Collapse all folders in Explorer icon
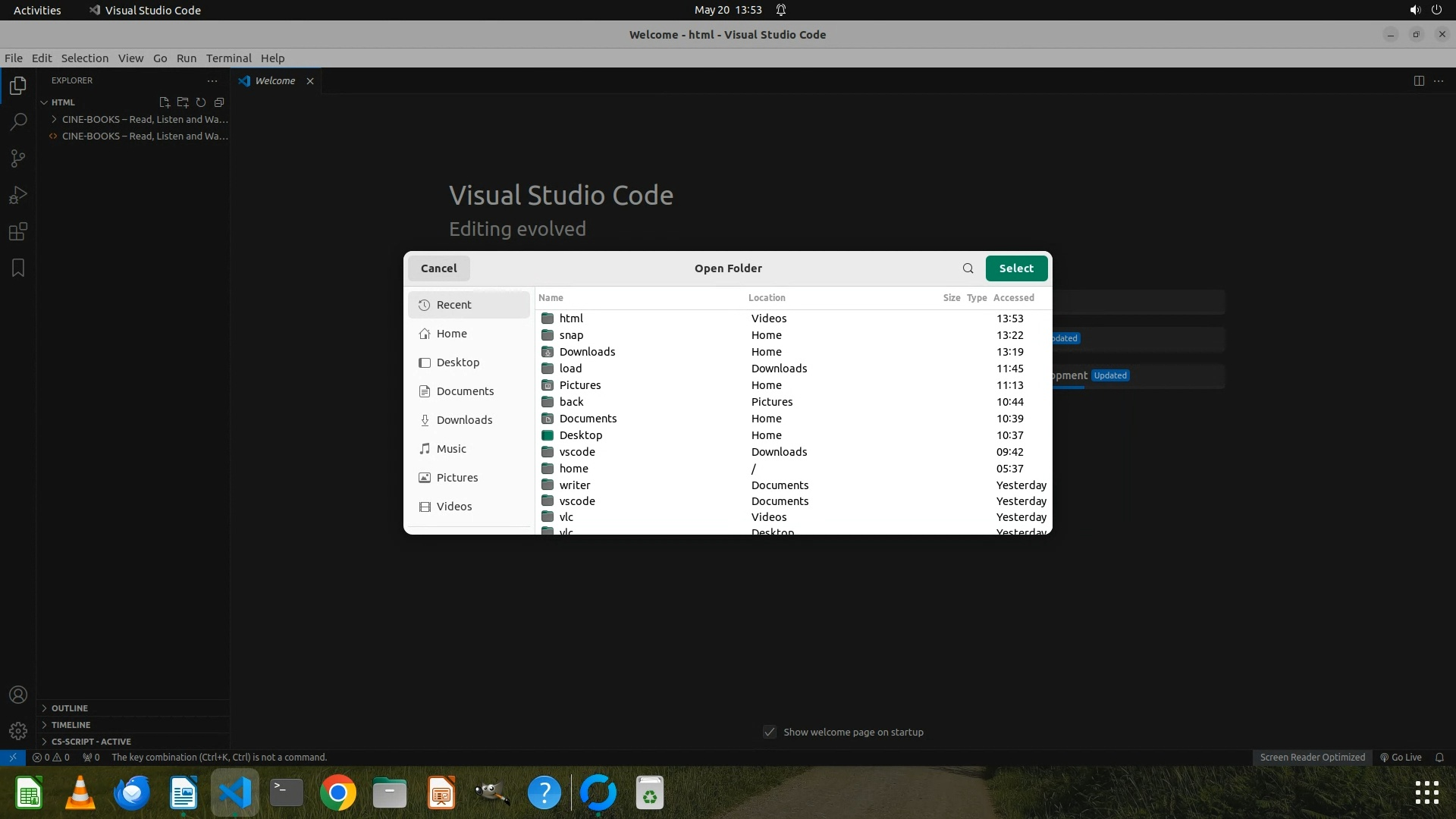The width and height of the screenshot is (1456, 819). pyautogui.click(x=219, y=102)
